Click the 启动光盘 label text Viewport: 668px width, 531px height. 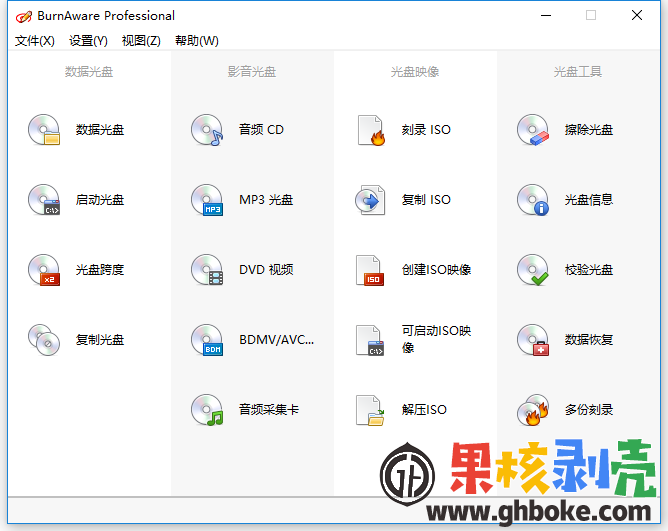(100, 199)
